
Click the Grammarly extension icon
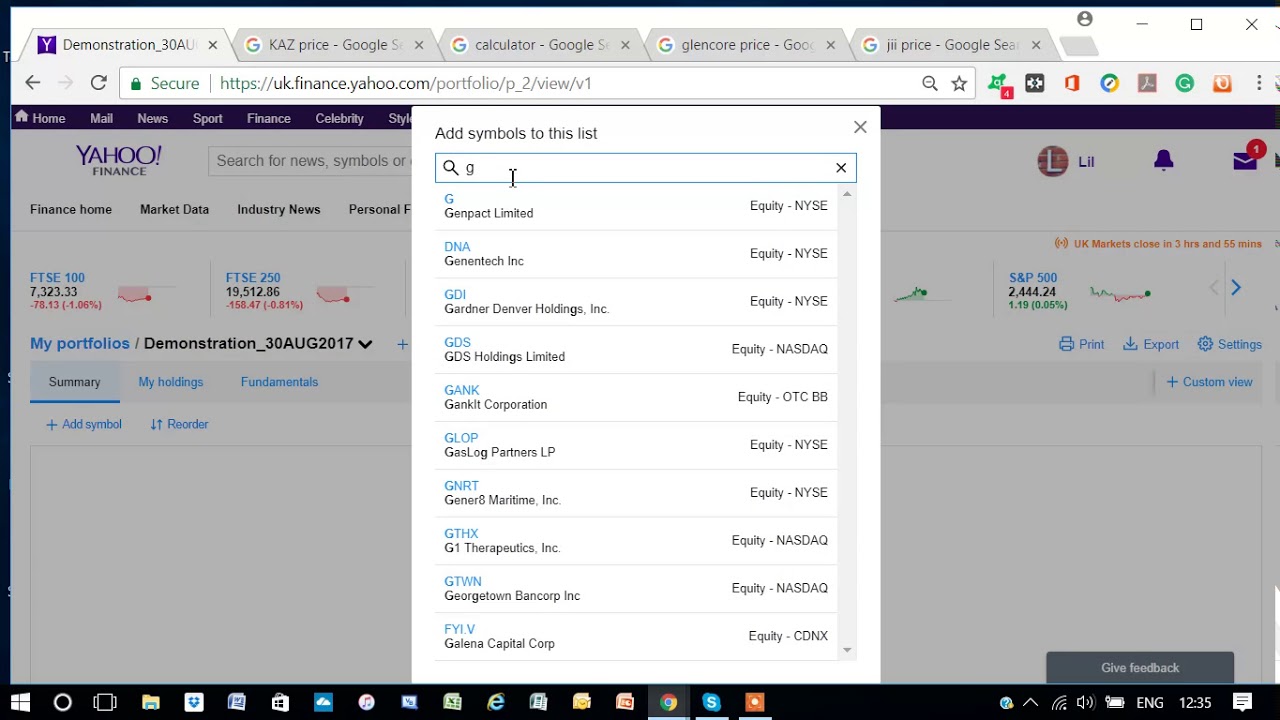click(x=1184, y=83)
